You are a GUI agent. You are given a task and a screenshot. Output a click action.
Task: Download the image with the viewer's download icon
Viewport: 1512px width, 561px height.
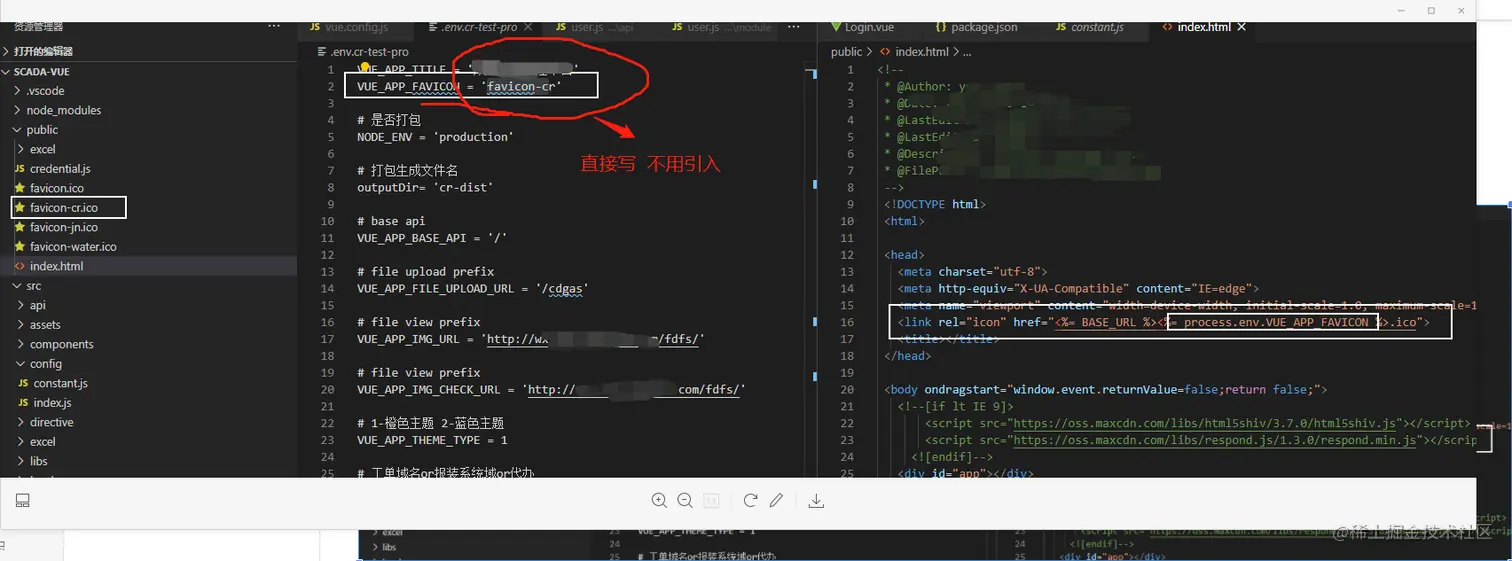pyautogui.click(x=816, y=500)
